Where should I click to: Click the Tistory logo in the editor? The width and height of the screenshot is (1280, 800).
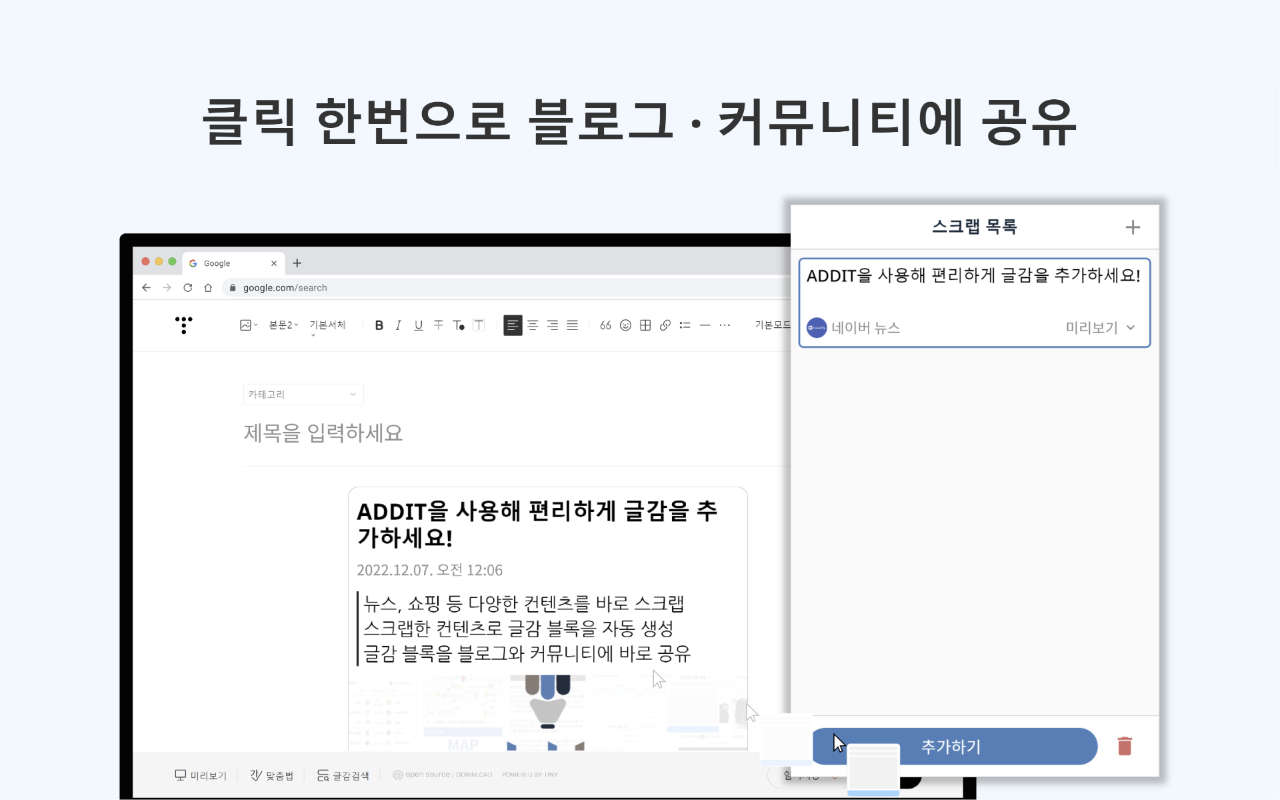(x=183, y=325)
